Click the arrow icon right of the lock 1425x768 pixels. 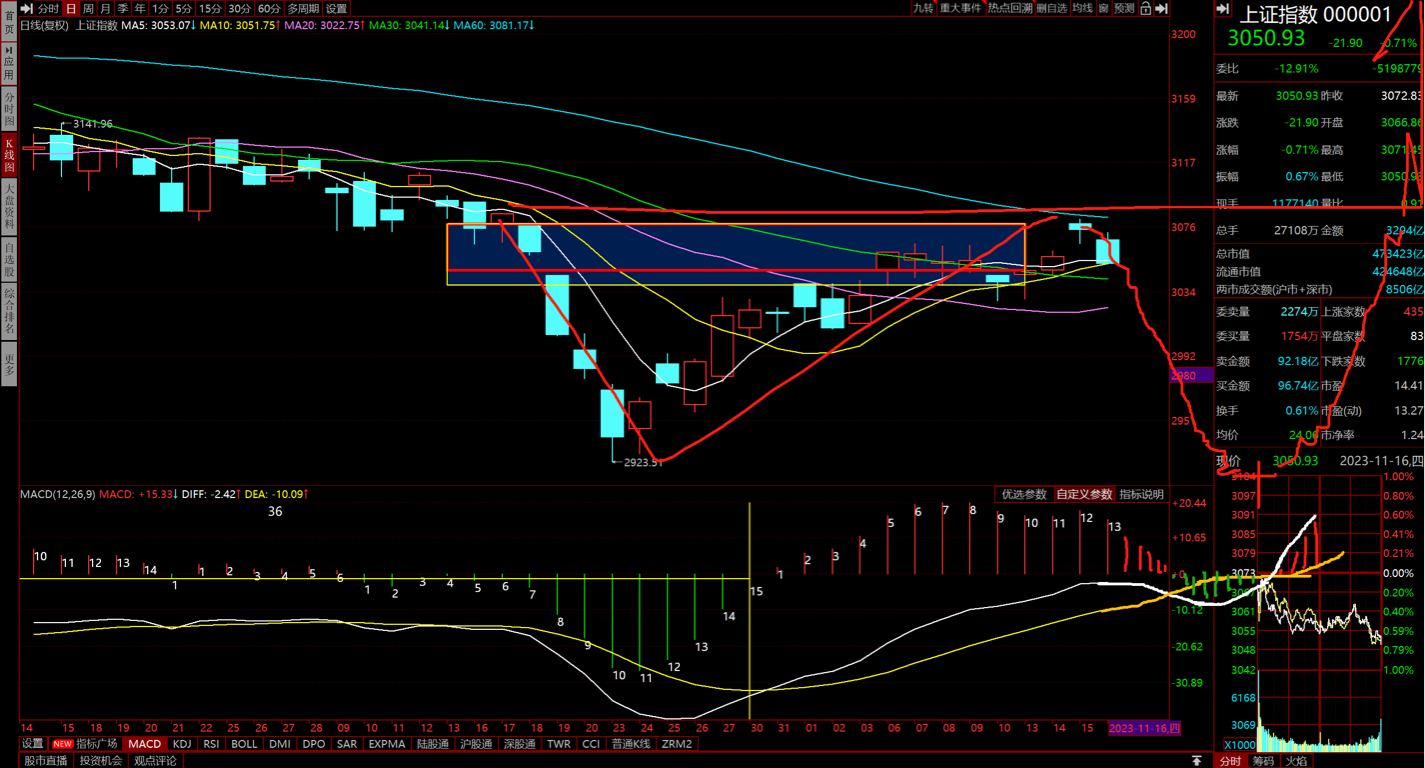[1162, 8]
